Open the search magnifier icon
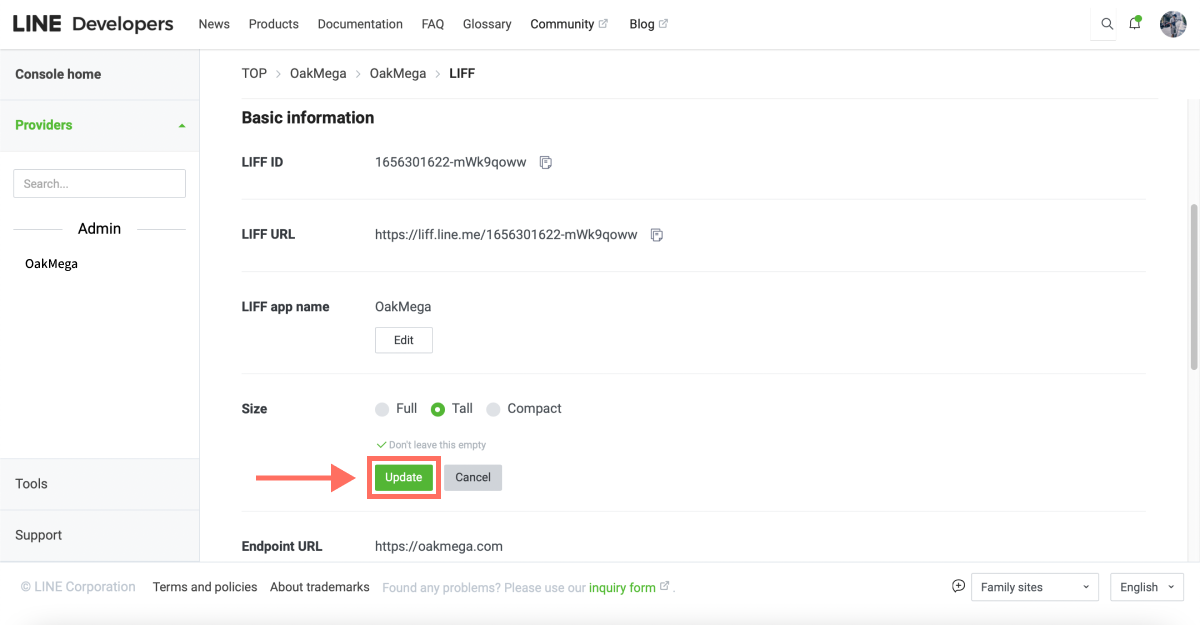Viewport: 1200px width, 625px height. click(1106, 24)
